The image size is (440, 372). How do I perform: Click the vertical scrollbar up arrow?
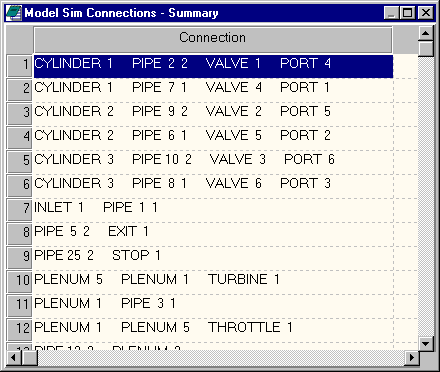coord(426,33)
